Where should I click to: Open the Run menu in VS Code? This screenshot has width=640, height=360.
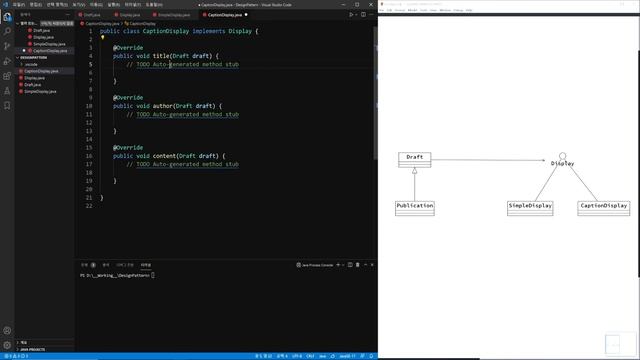(114, 5)
